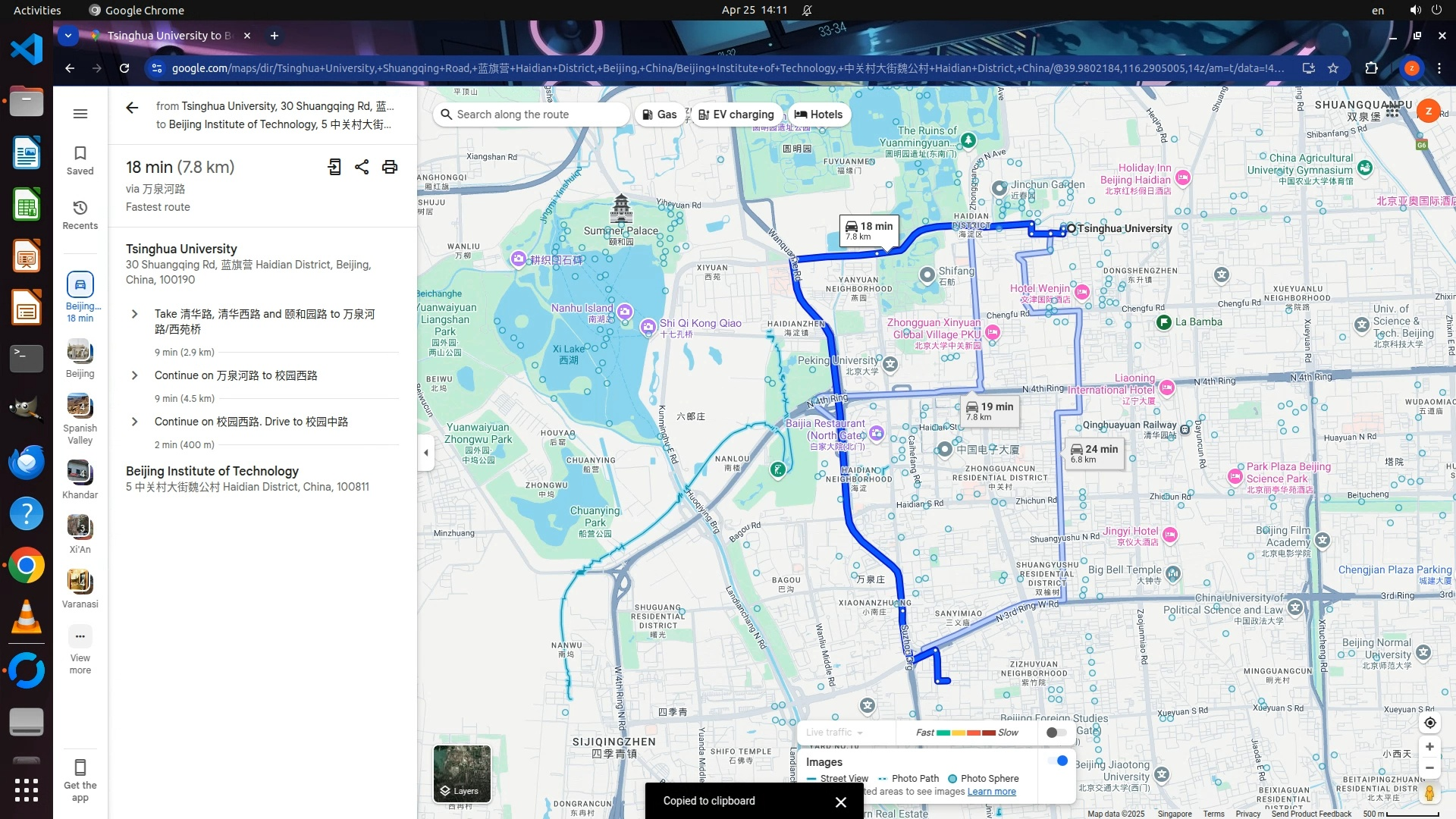This screenshot has height=819, width=1456.
Task: Expand the 清华路 first route step
Action: click(x=134, y=314)
